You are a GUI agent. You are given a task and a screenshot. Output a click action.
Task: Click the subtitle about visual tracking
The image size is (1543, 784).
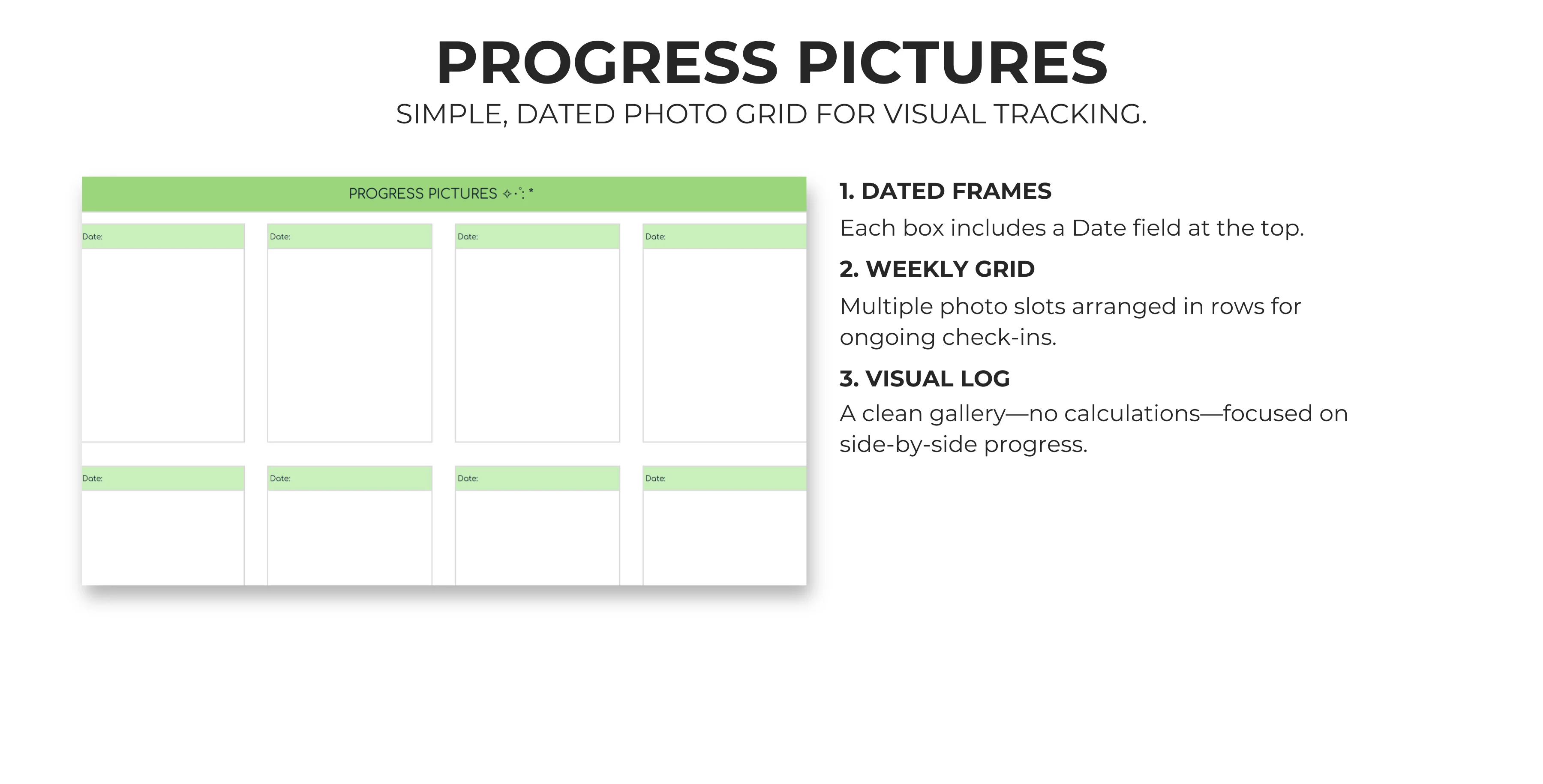[771, 114]
